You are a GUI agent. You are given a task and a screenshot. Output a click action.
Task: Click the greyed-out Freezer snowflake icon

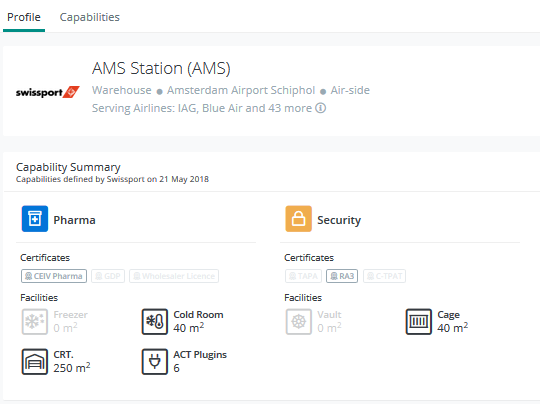click(x=35, y=322)
